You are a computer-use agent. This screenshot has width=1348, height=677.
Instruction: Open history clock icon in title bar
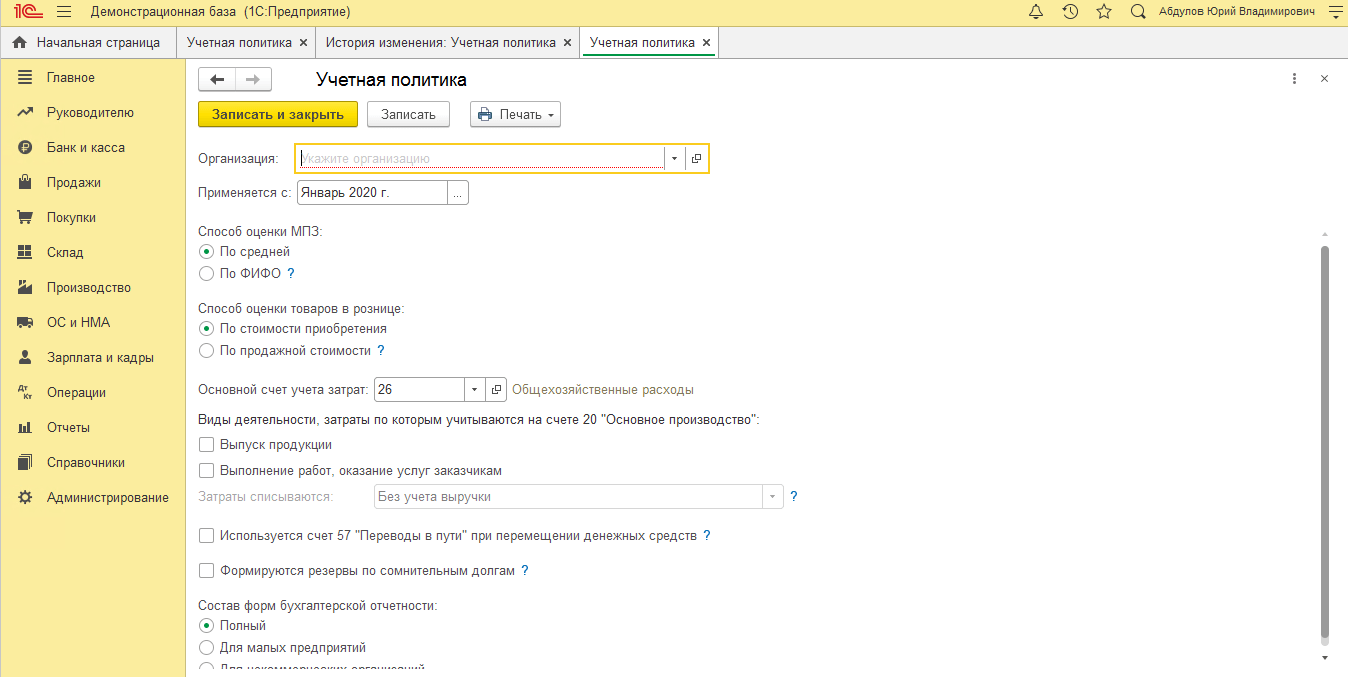[1070, 12]
